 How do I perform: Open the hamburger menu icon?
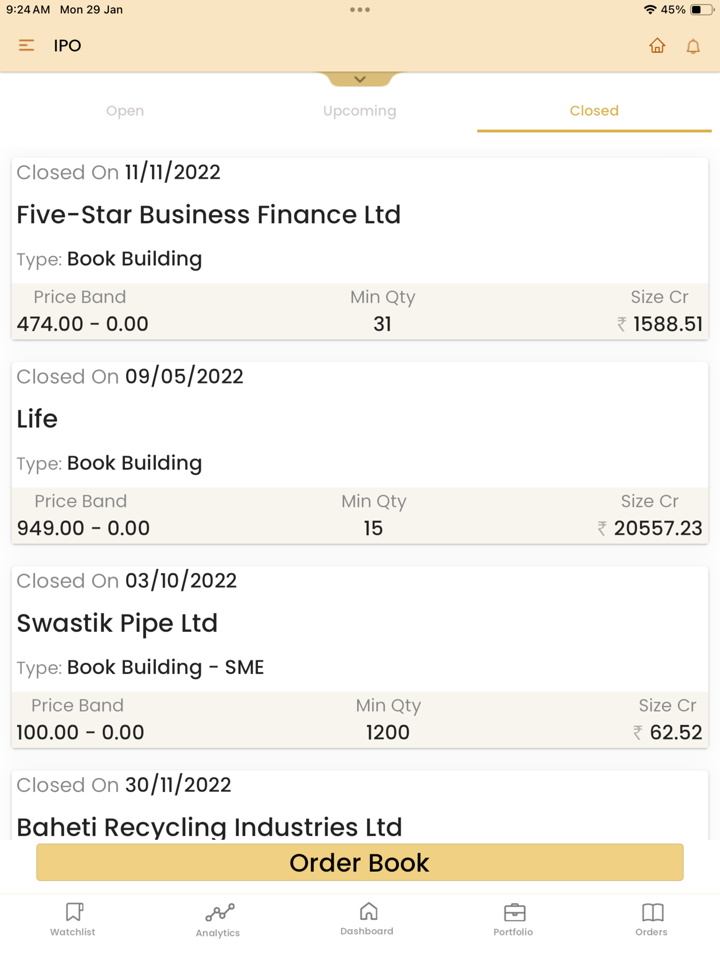click(x=27, y=46)
